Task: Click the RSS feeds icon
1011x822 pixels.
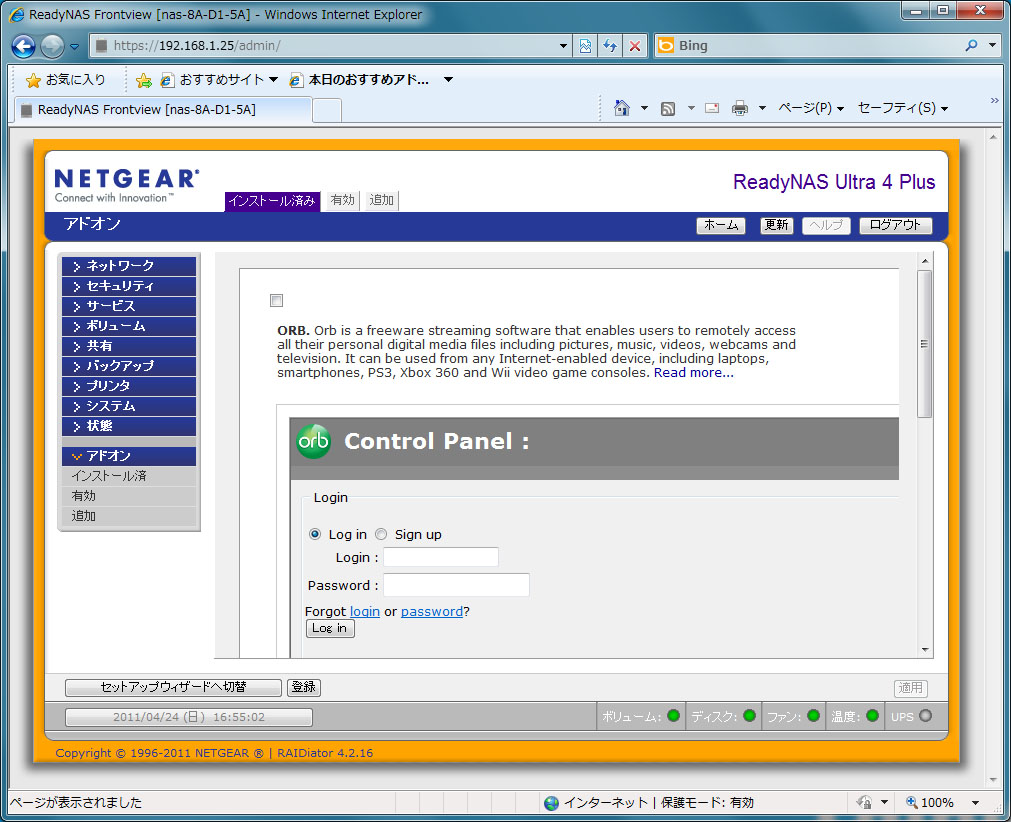Action: 668,108
